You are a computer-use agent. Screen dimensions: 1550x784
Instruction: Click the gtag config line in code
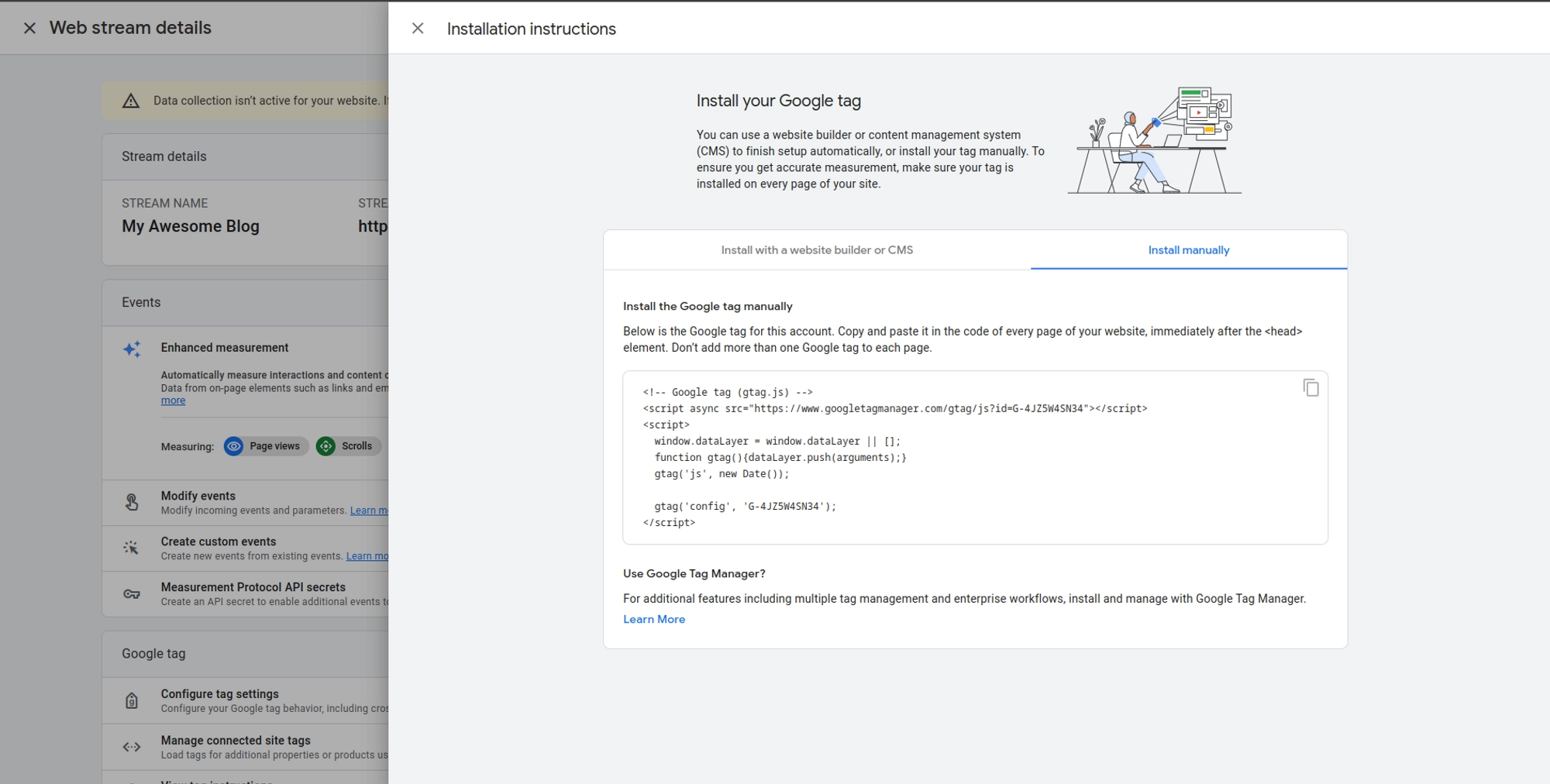pyautogui.click(x=745, y=506)
